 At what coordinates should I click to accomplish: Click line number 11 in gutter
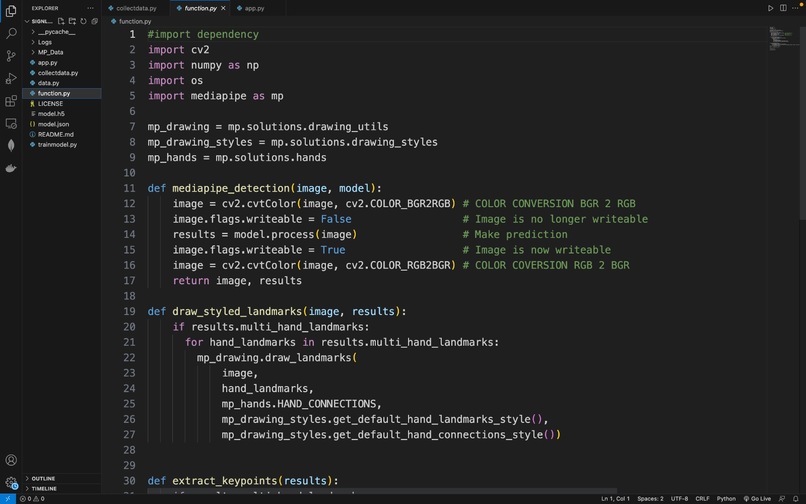(x=129, y=188)
